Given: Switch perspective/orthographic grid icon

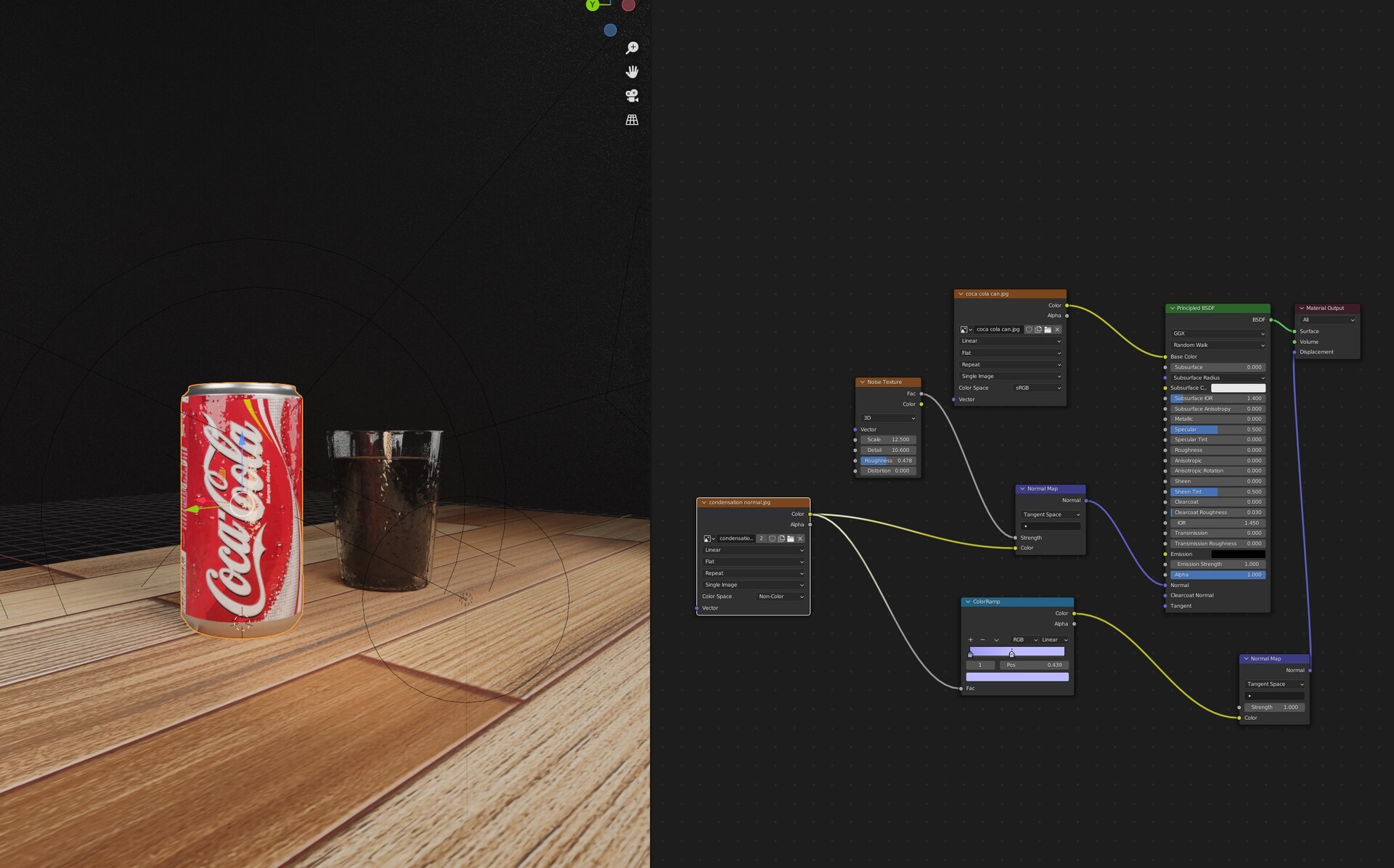Looking at the screenshot, I should click(x=632, y=120).
